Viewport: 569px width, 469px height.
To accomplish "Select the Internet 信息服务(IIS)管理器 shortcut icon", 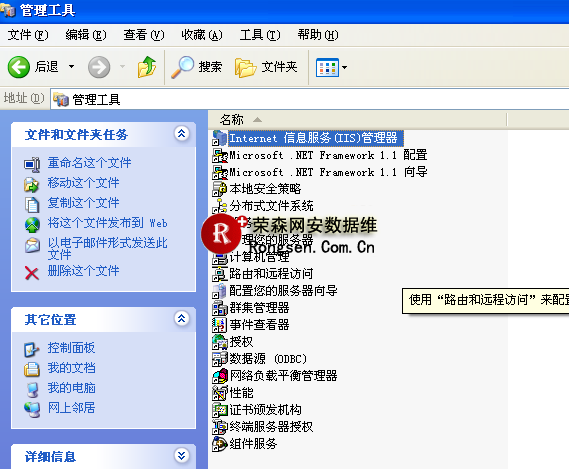I will (x=220, y=138).
